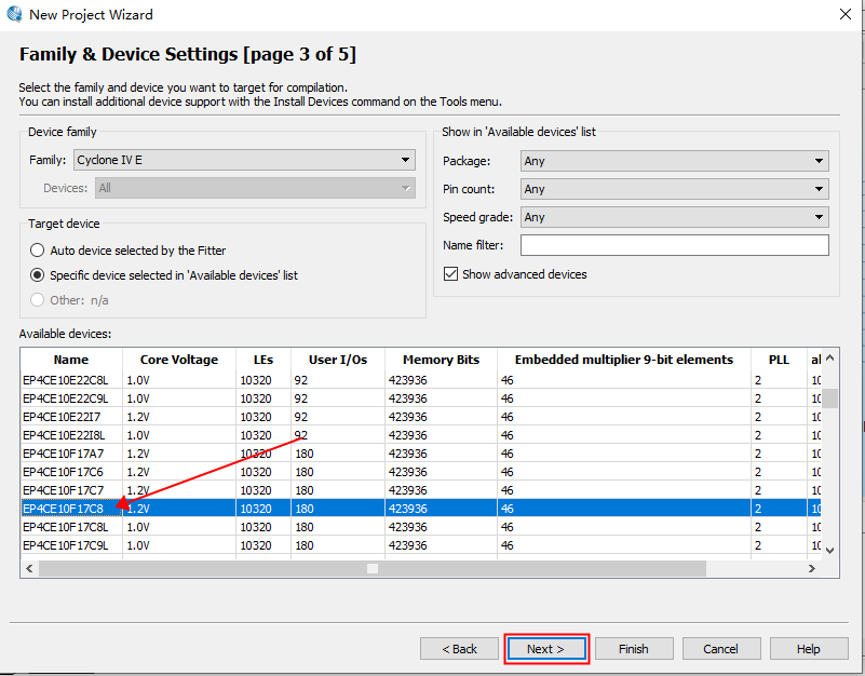865x676 pixels.
Task: Open the Family dropdown showing Cyclone IV E
Action: (244, 160)
